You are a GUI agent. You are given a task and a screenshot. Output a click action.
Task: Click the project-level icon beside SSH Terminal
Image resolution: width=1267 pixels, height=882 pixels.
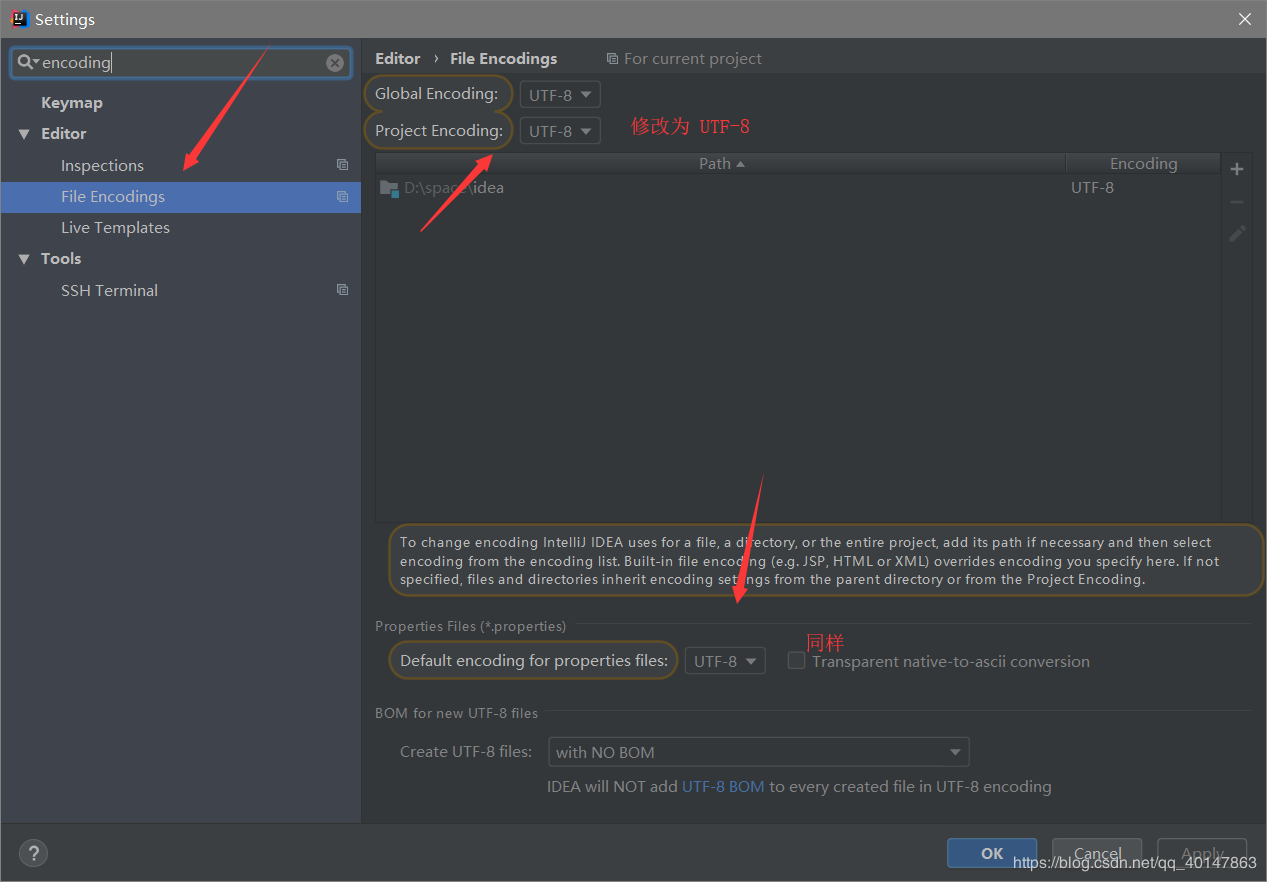pyautogui.click(x=342, y=290)
